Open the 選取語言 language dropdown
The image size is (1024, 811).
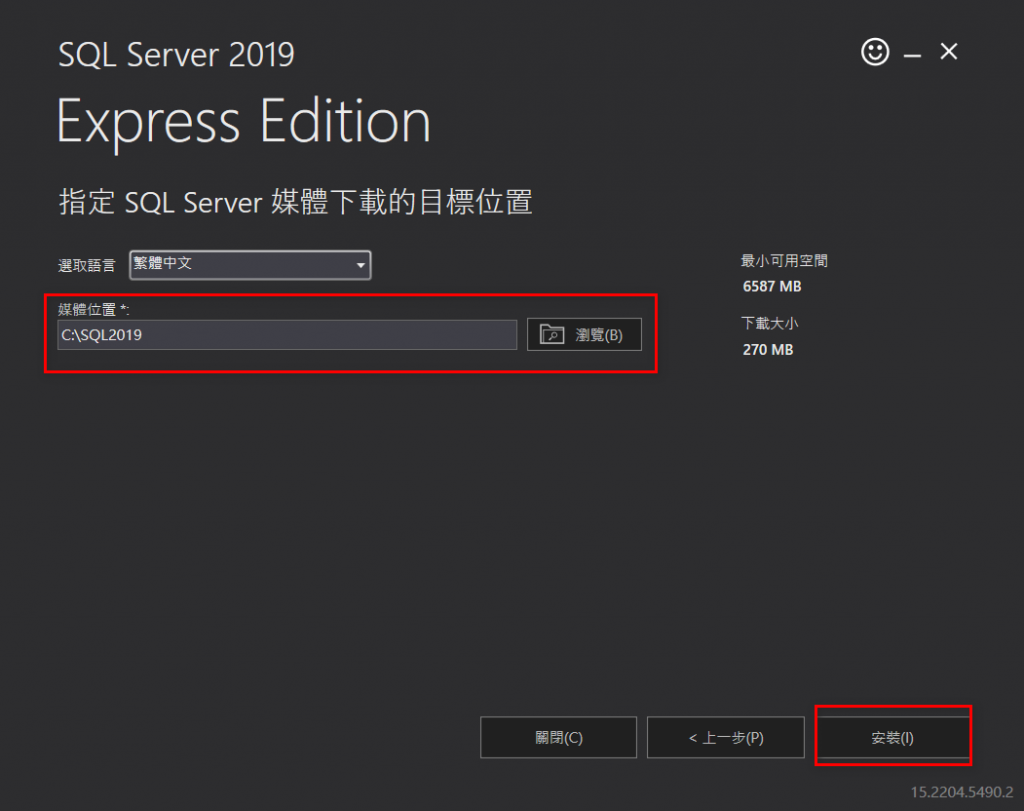click(250, 265)
